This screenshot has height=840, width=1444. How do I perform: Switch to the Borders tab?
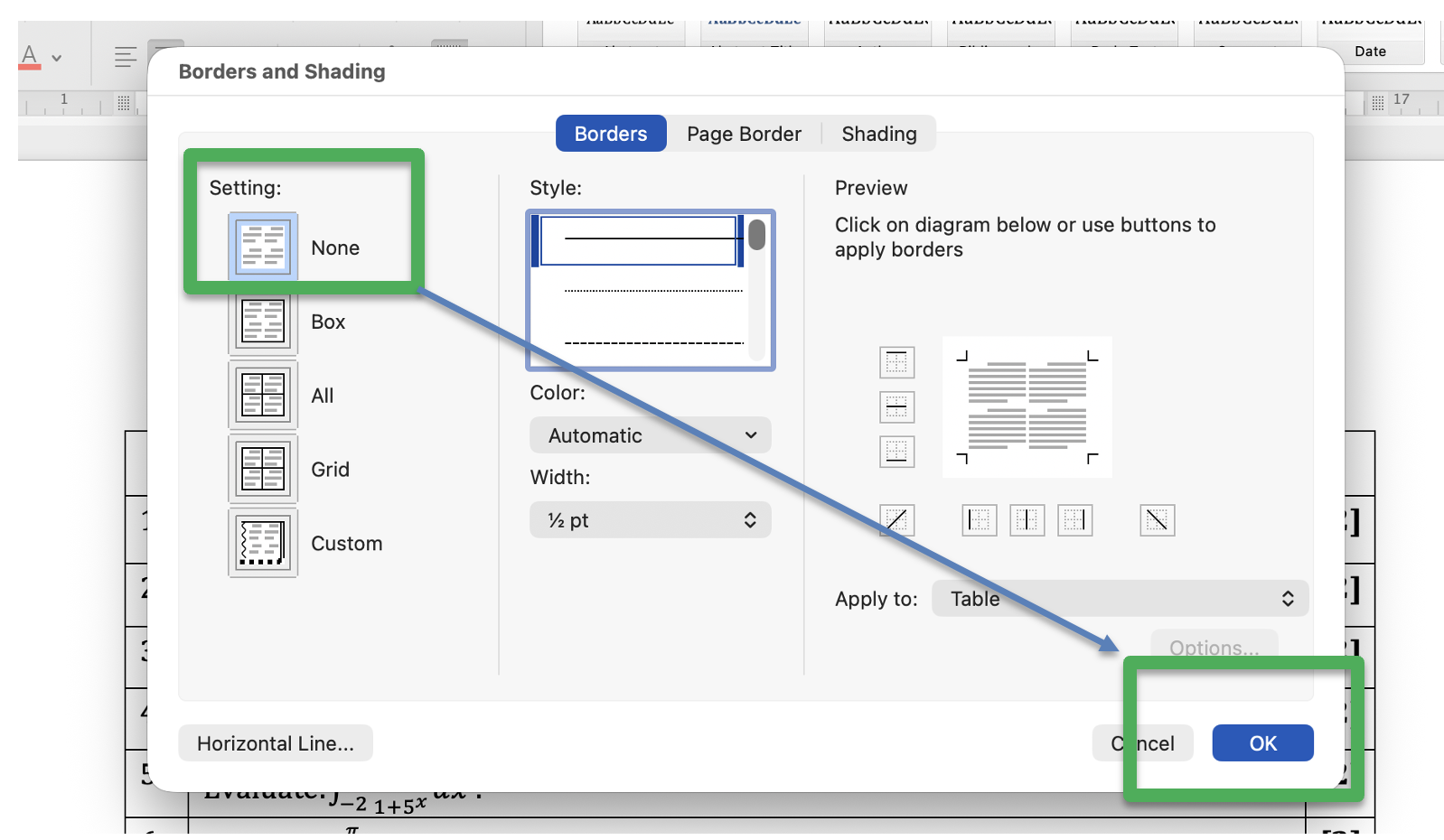(x=611, y=134)
